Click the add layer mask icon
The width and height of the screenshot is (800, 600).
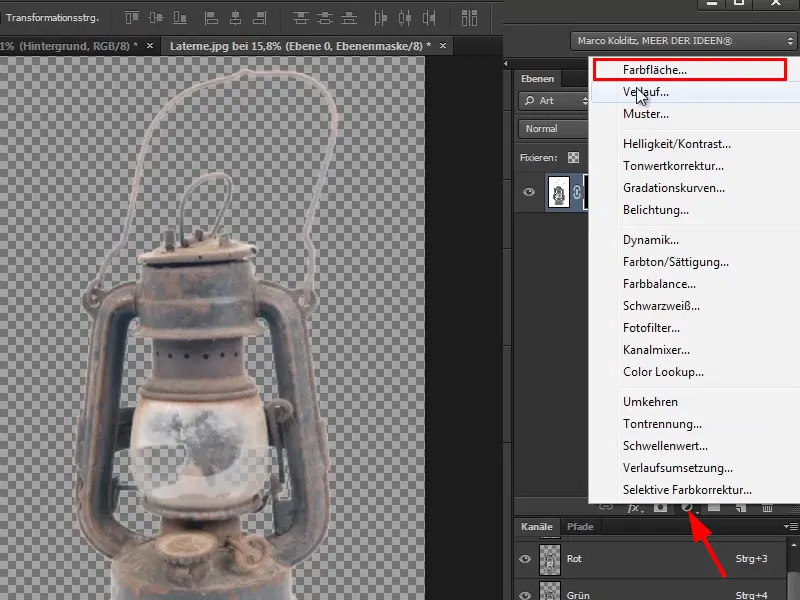click(x=660, y=507)
